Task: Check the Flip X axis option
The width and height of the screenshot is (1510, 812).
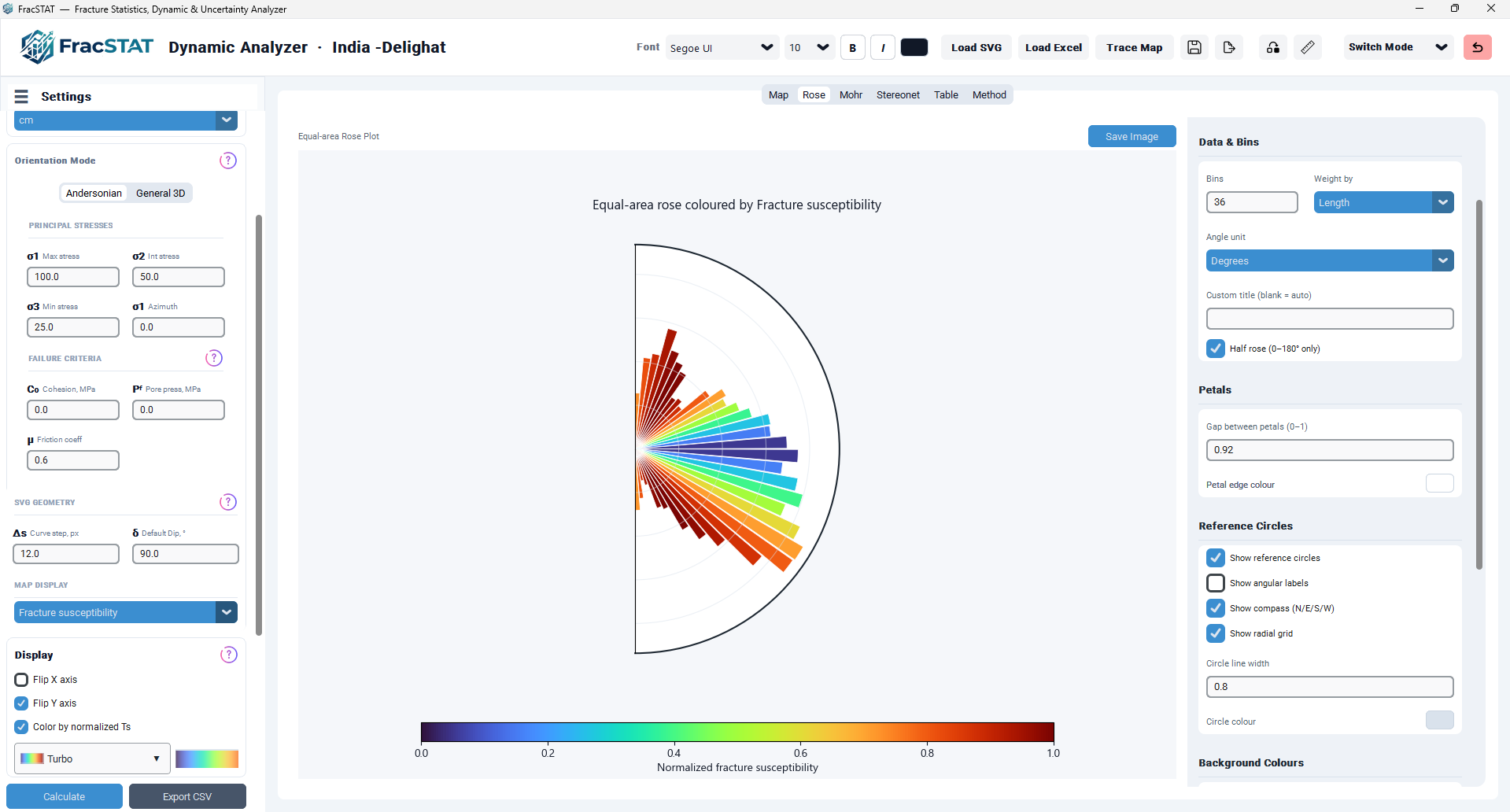Action: 21,680
